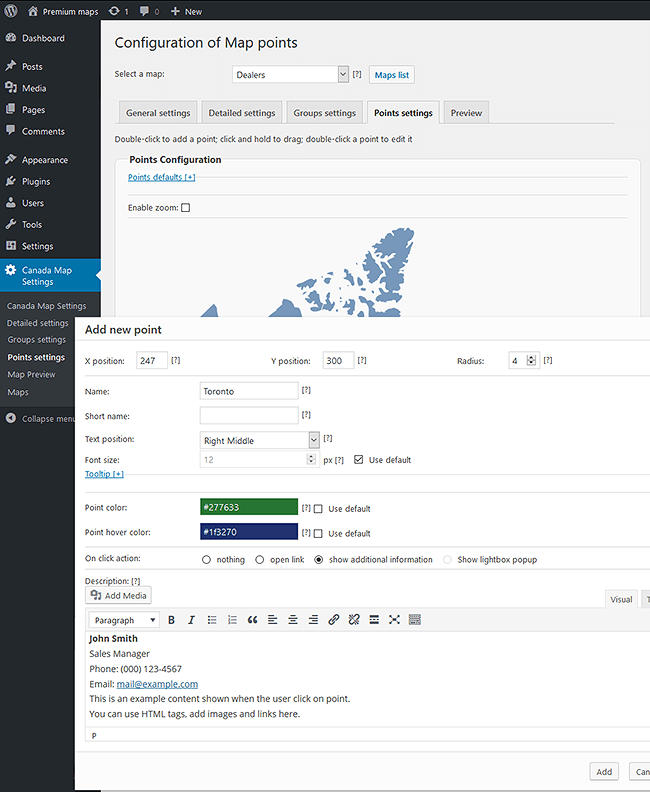Open Map Preview submenu item
The height and width of the screenshot is (792, 650).
click(31, 374)
